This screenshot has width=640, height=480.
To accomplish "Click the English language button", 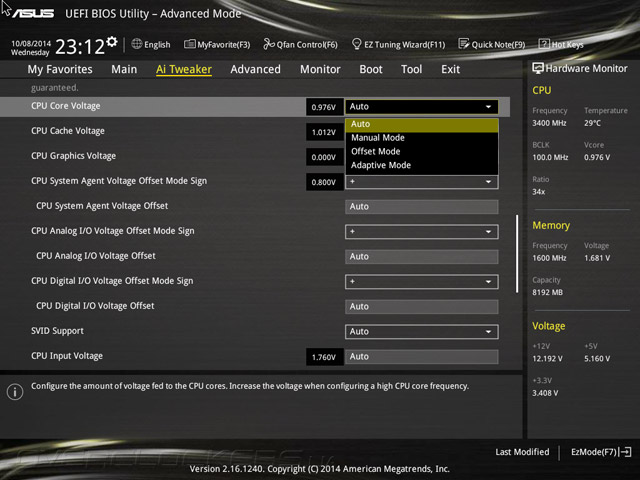I will (x=151, y=44).
